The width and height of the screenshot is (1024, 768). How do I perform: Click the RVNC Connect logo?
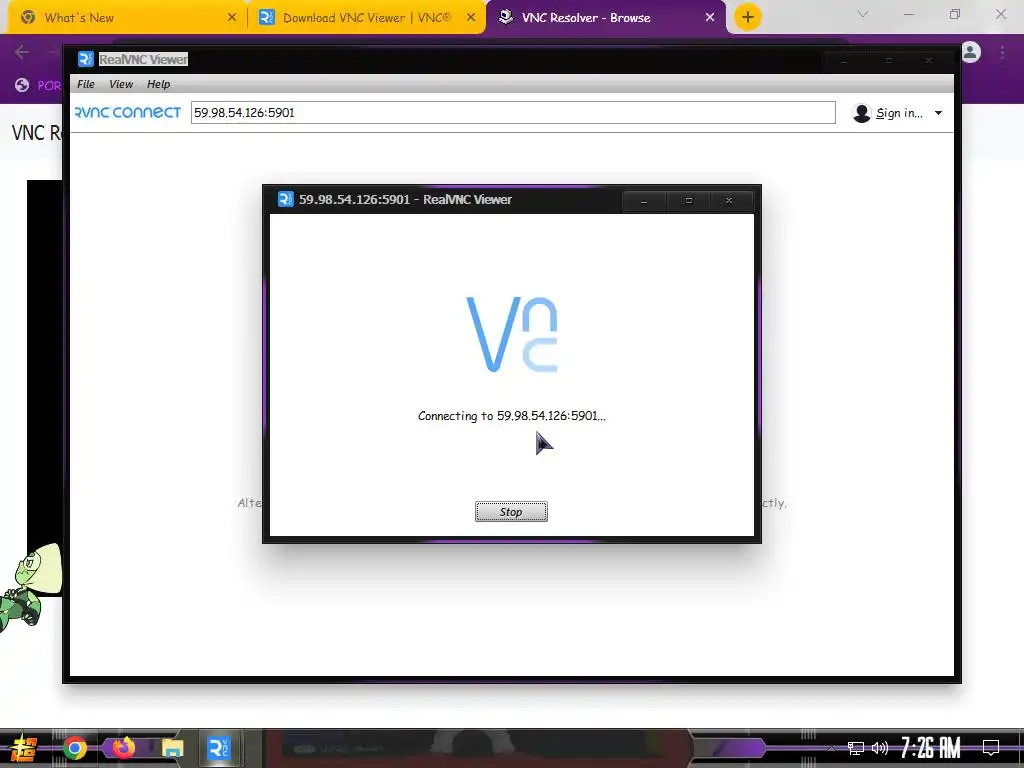point(127,112)
